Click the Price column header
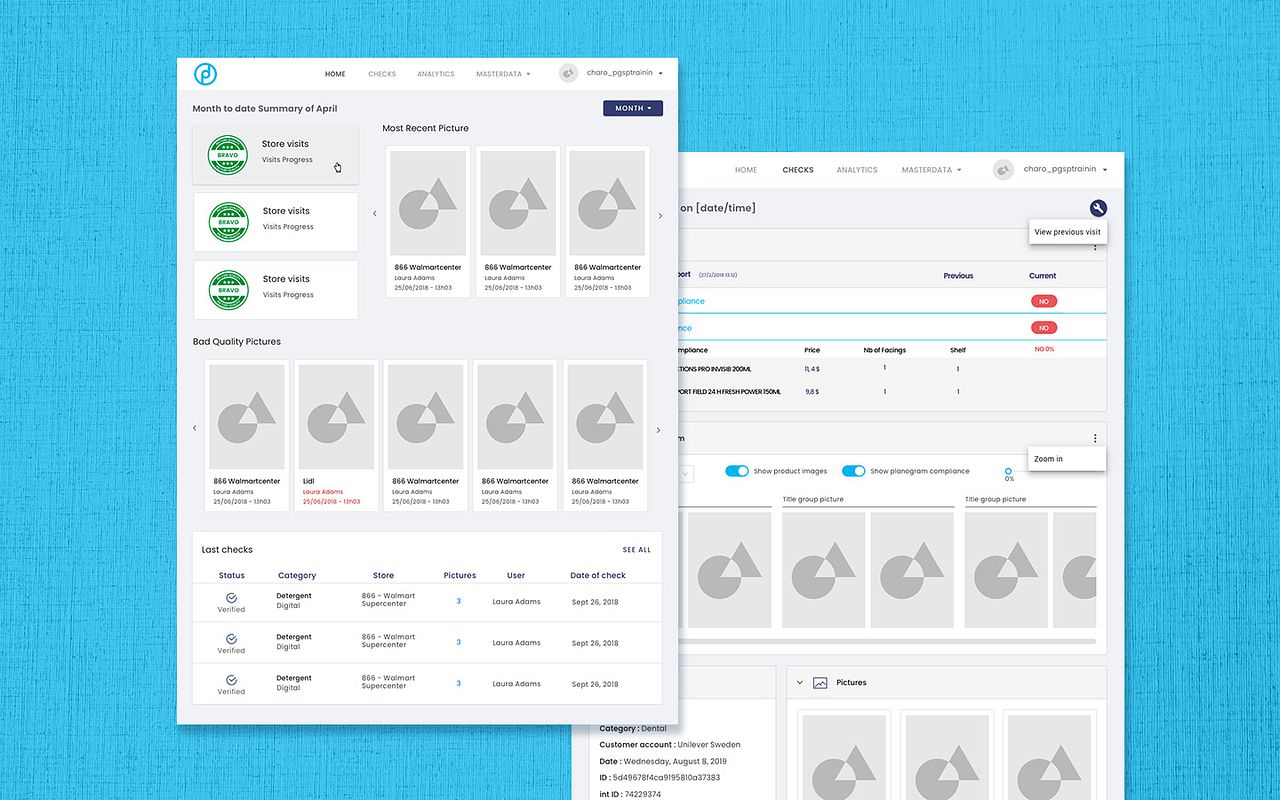1280x800 pixels. tap(812, 350)
